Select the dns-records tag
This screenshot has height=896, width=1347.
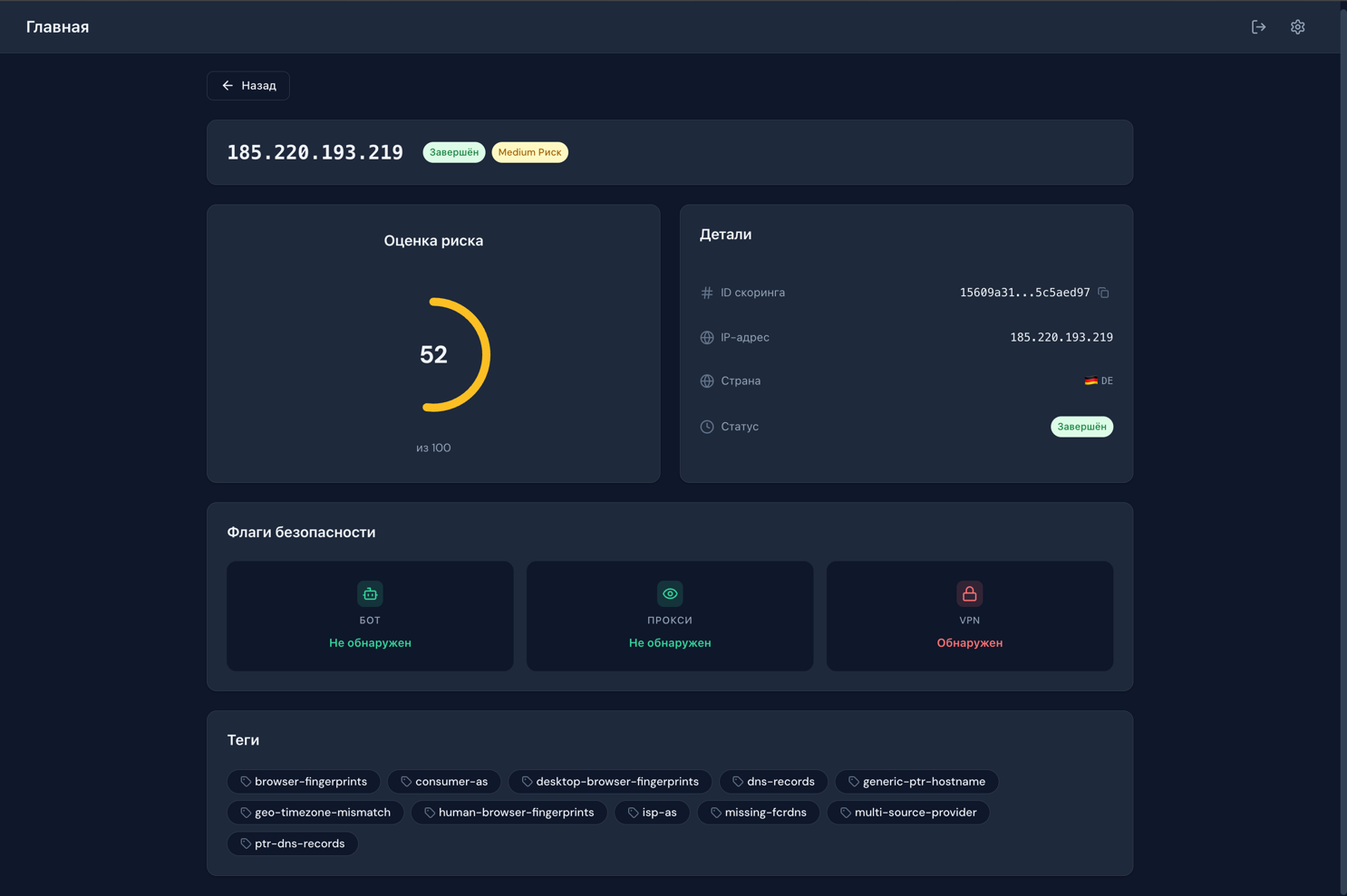773,782
